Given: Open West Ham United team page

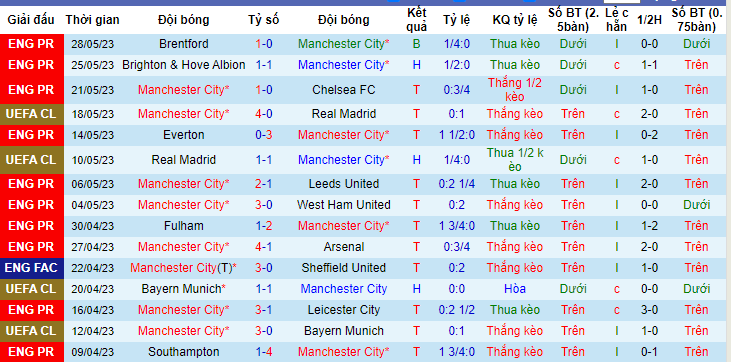Looking at the screenshot, I should (344, 205).
